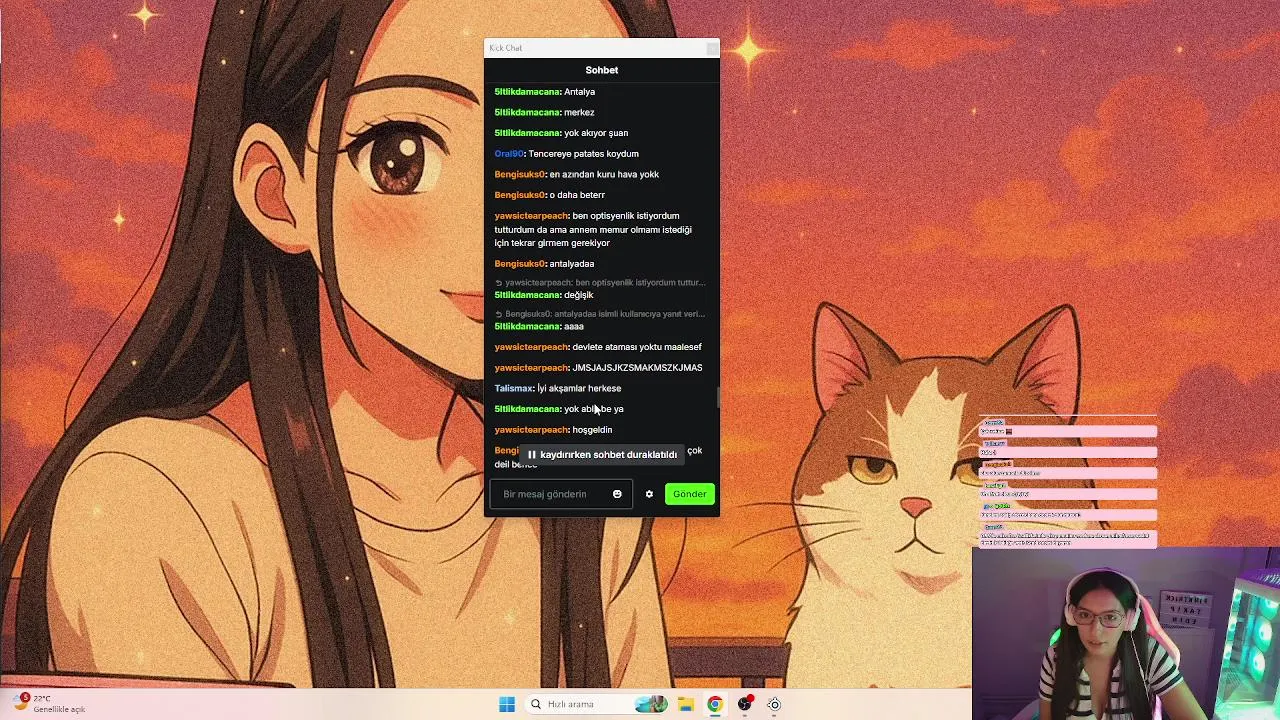The height and width of the screenshot is (720, 1280).
Task: Click username Oral90 in the chat
Action: (x=509, y=154)
